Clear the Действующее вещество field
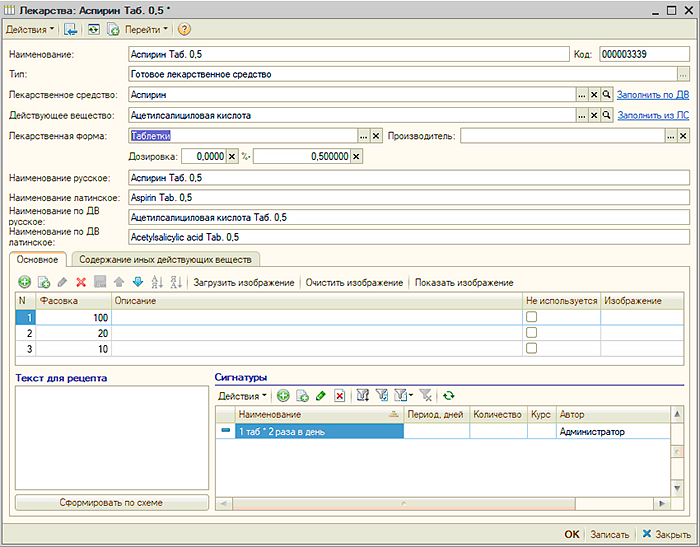700x547 pixels. pyautogui.click(x=593, y=116)
